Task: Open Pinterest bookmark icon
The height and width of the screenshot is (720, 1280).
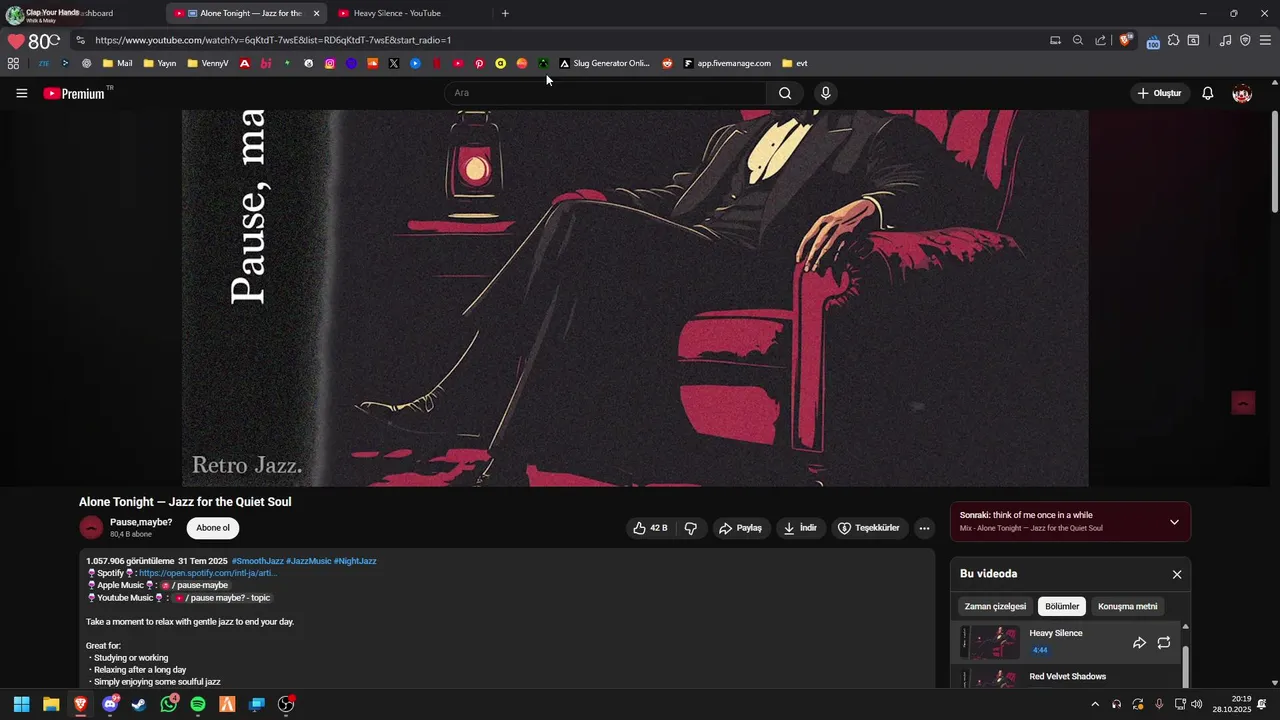Action: click(479, 63)
